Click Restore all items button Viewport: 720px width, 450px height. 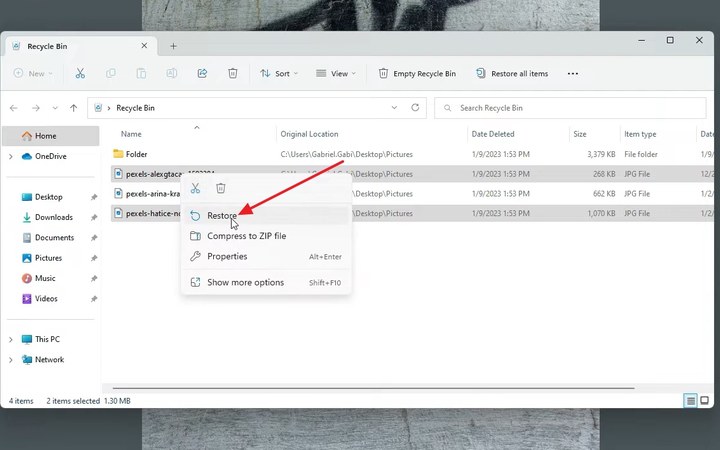coord(512,73)
